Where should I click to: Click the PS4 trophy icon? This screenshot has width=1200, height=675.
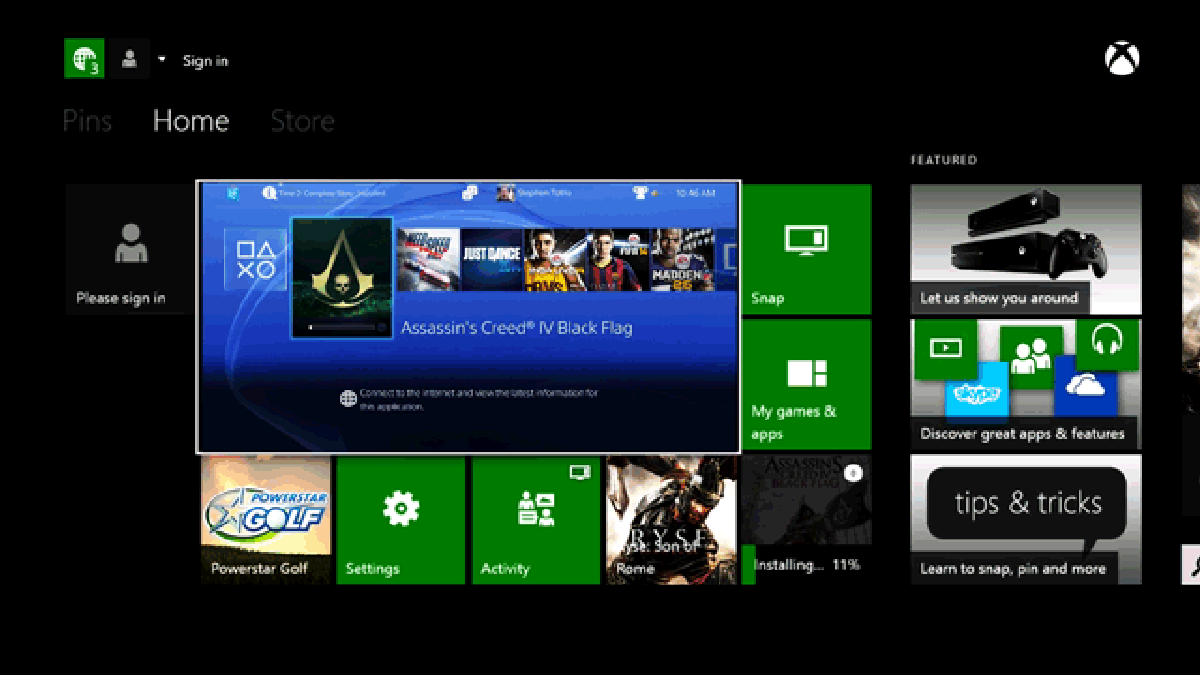click(640, 193)
